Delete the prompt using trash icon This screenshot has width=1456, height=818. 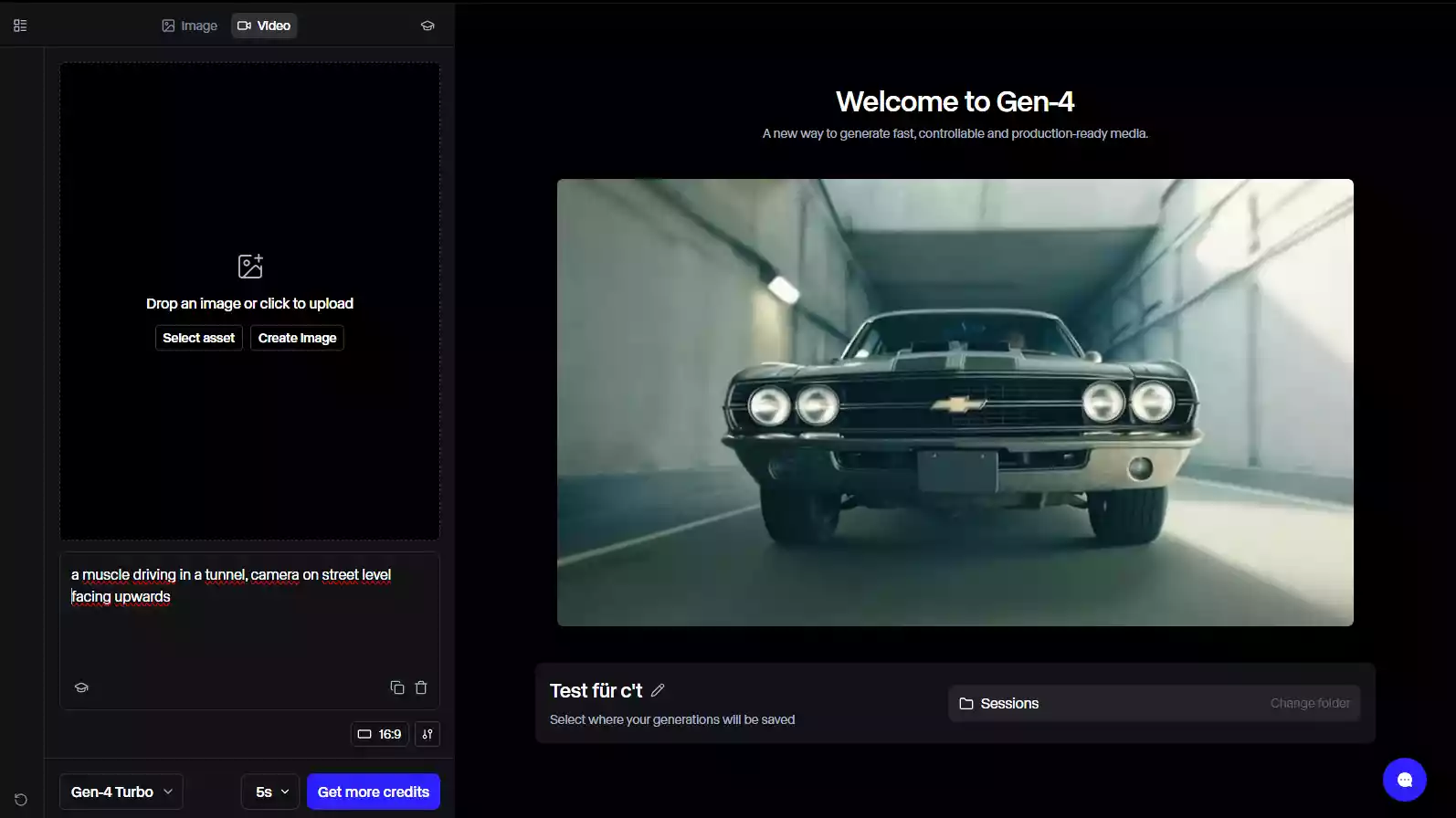tap(421, 687)
